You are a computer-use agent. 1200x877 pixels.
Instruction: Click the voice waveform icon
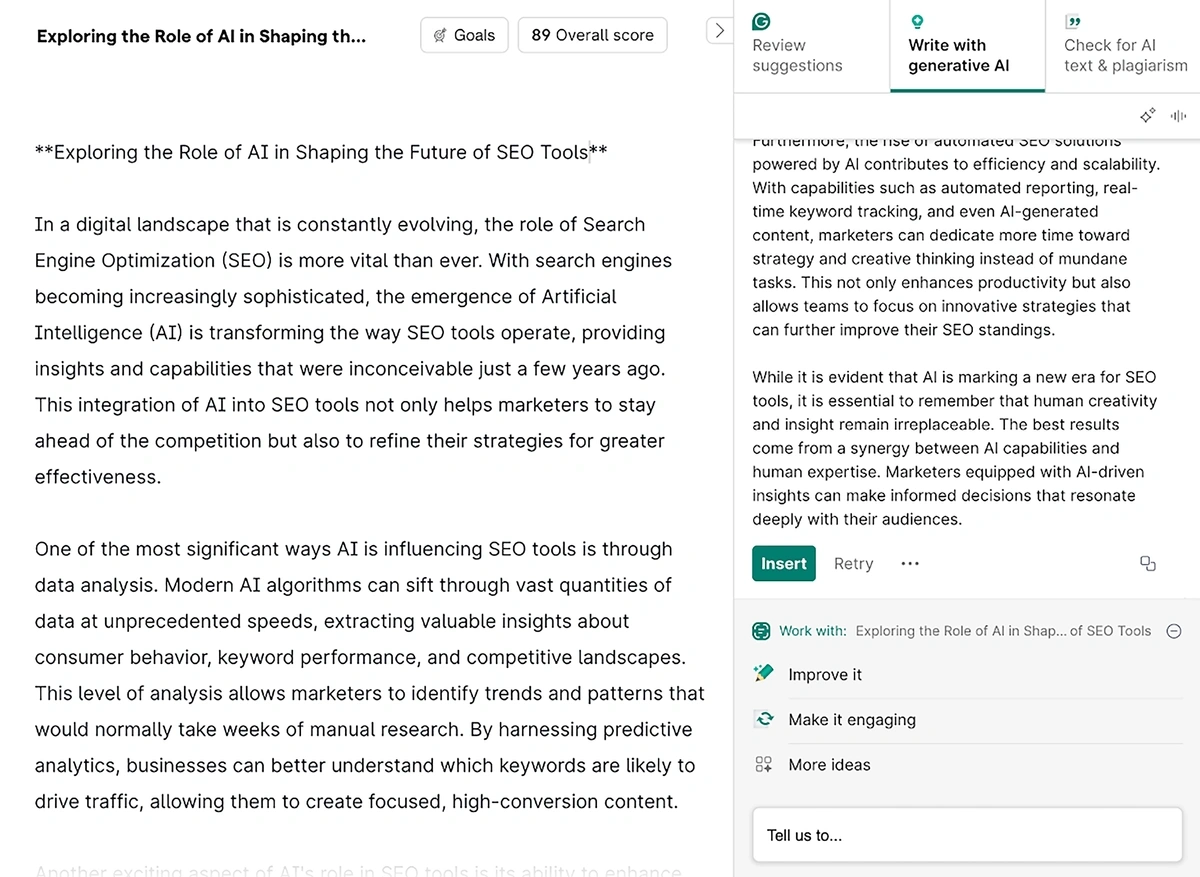point(1178,116)
